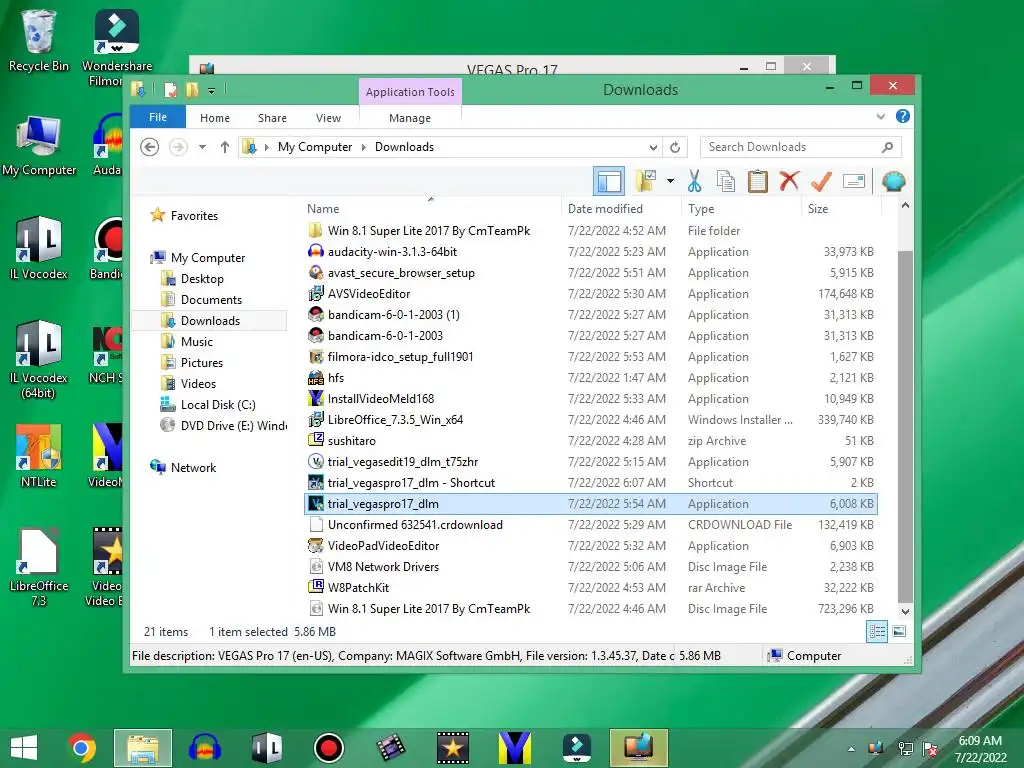Screen dimensions: 1024x768
Task: Switch to large icons view in status bar
Action: pos(899,632)
